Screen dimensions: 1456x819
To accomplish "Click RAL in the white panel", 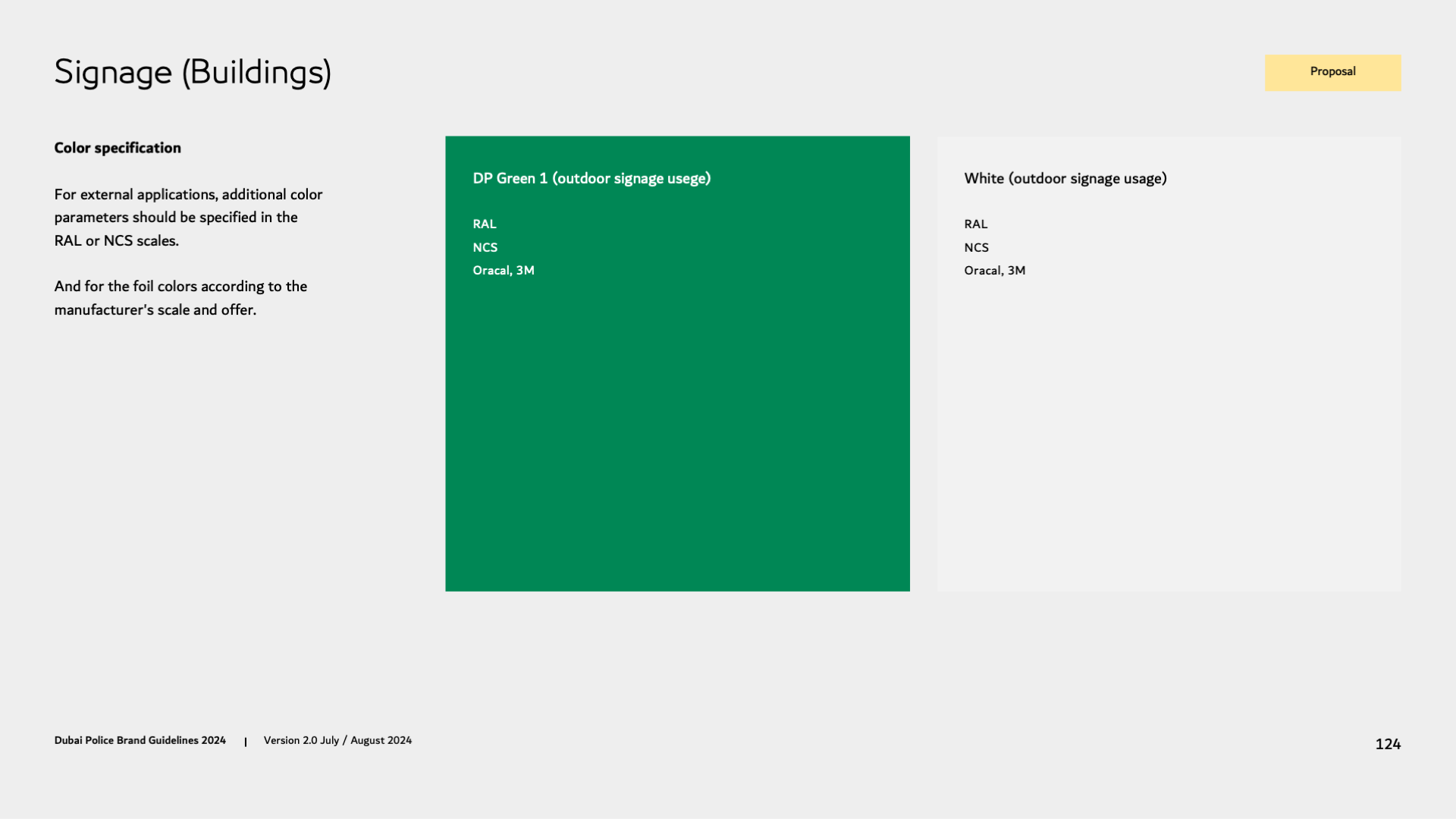I will point(976,224).
